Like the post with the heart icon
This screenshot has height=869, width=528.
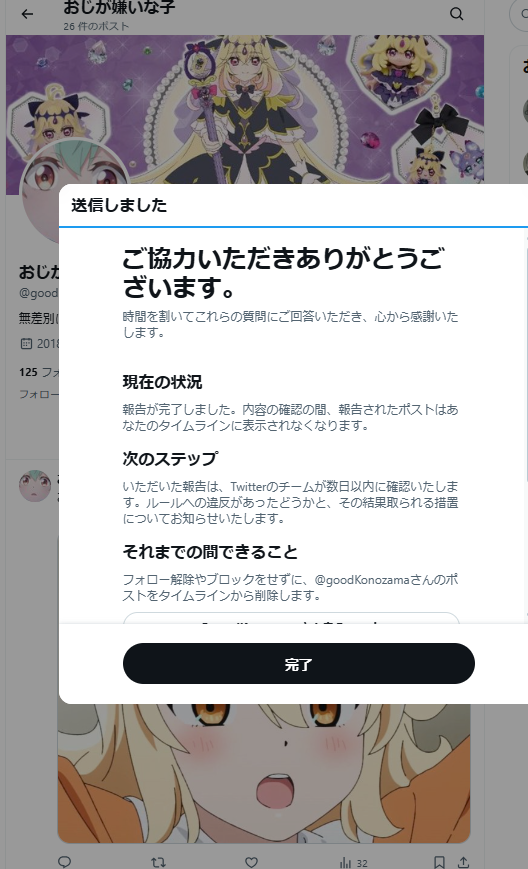click(x=252, y=862)
